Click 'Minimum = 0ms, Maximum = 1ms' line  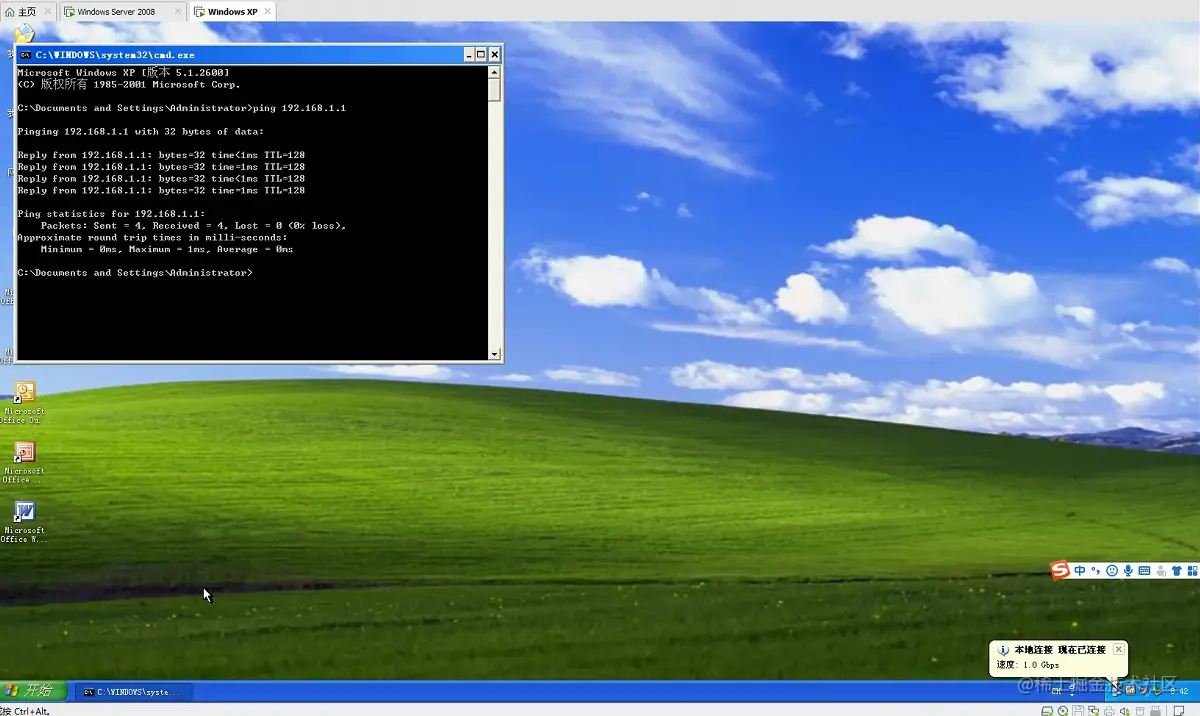coord(166,249)
